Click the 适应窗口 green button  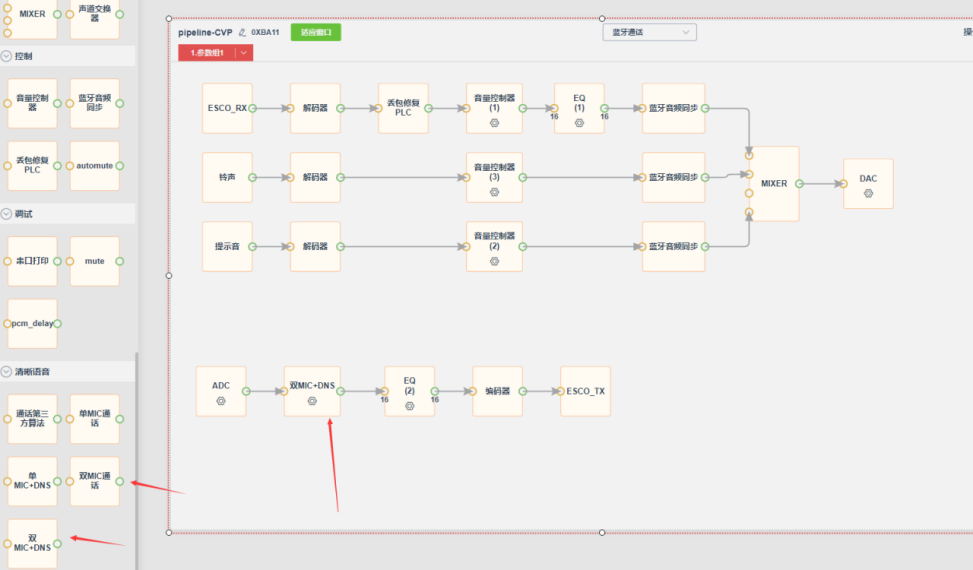pyautogui.click(x=316, y=32)
